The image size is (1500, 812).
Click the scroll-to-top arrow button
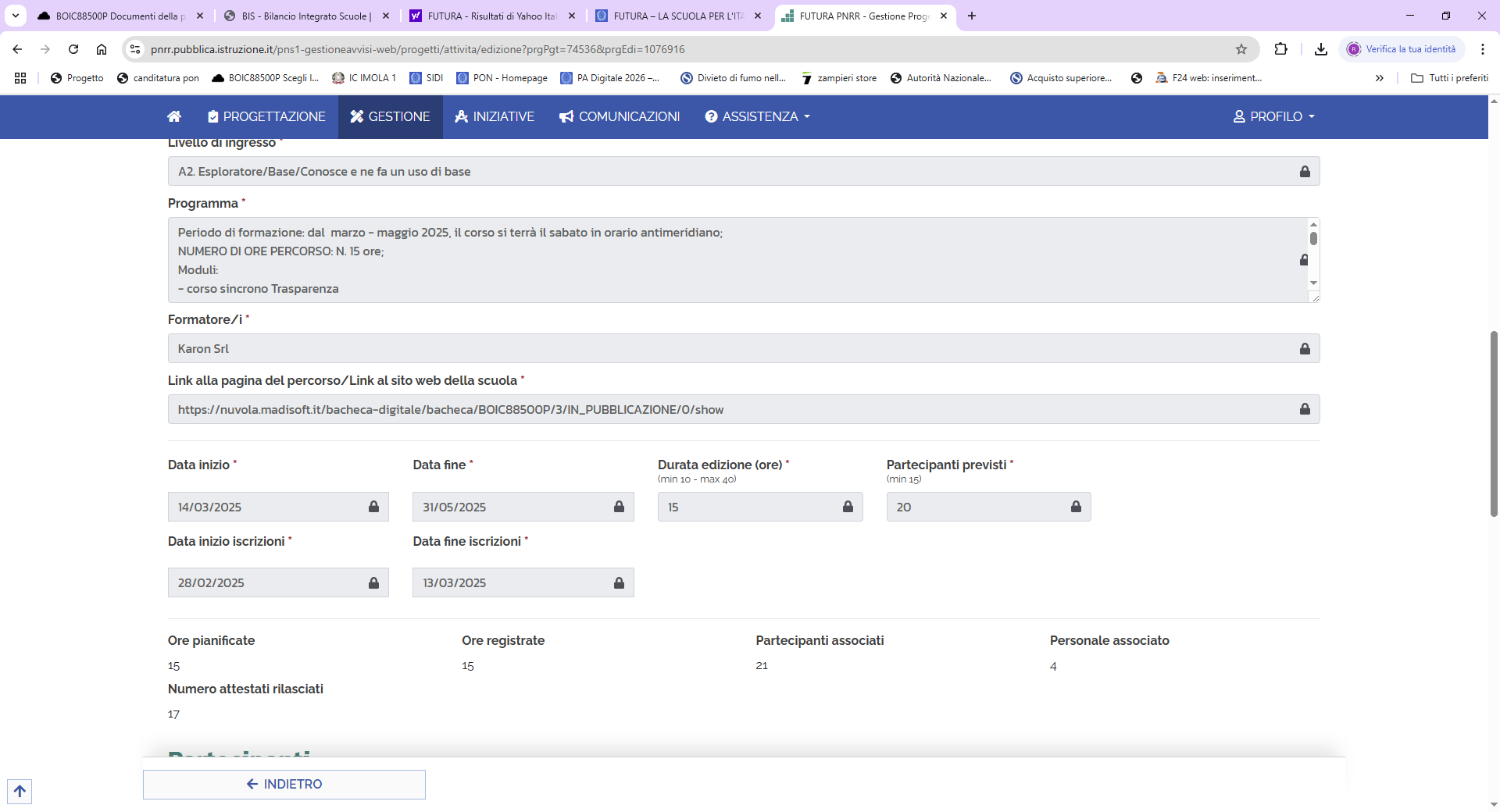(20, 791)
